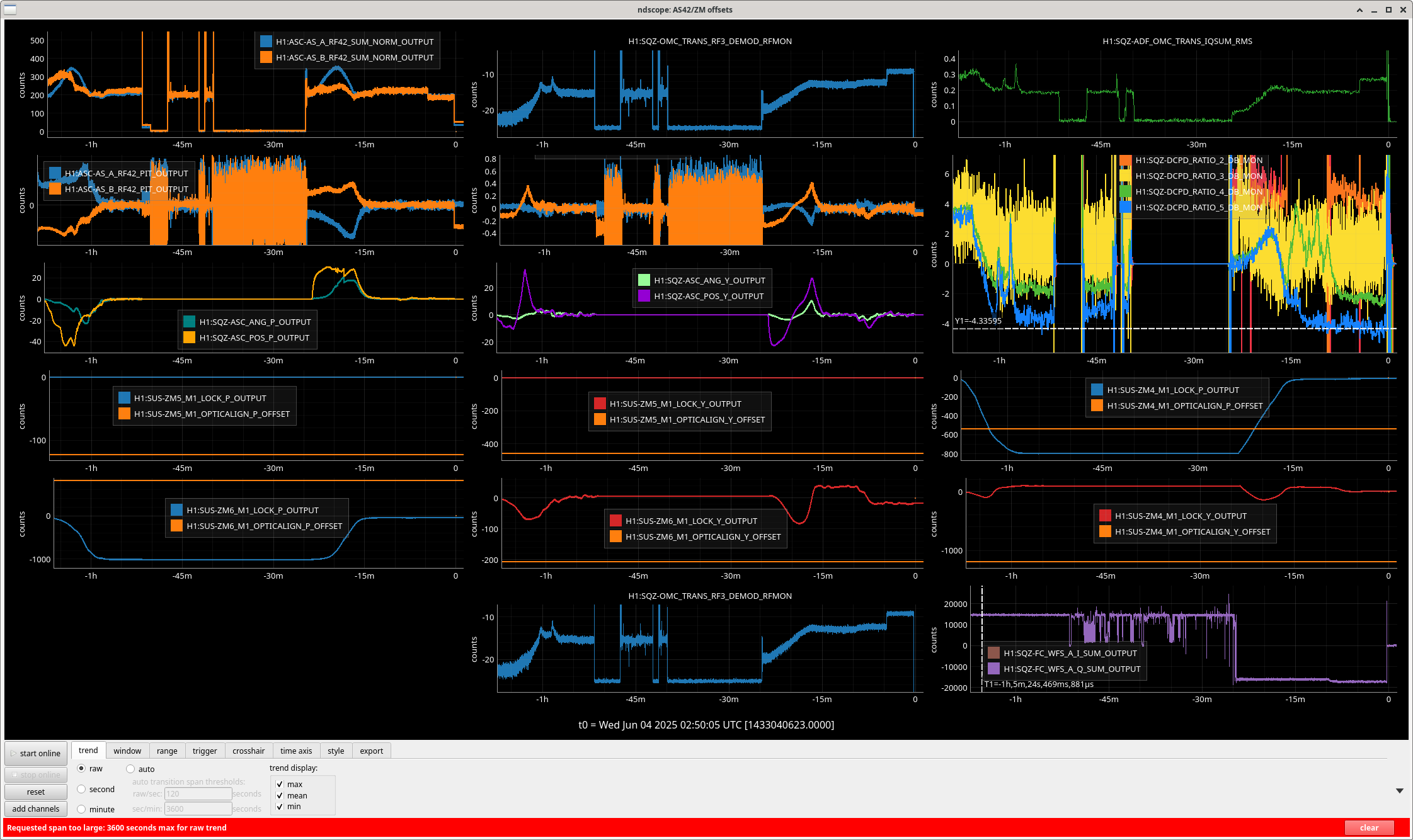
Task: Switch to the crosshair tab
Action: coord(248,751)
